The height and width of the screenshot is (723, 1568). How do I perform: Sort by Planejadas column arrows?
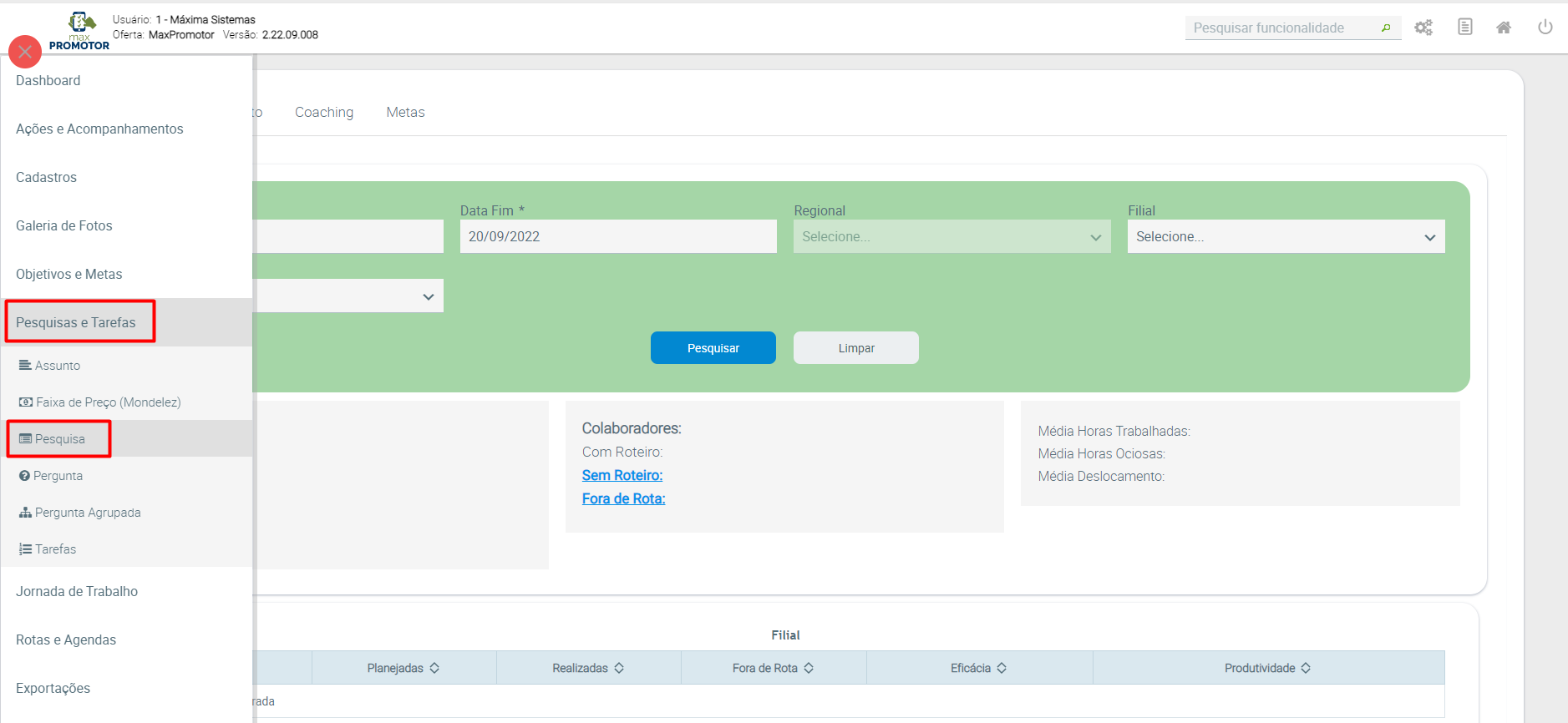coord(434,668)
